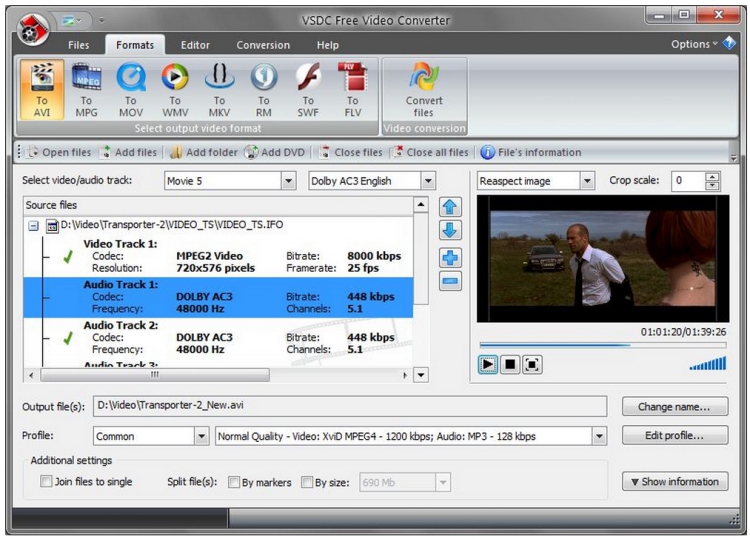
Task: Open the Dolby AC3 English audio dropdown
Action: point(428,181)
